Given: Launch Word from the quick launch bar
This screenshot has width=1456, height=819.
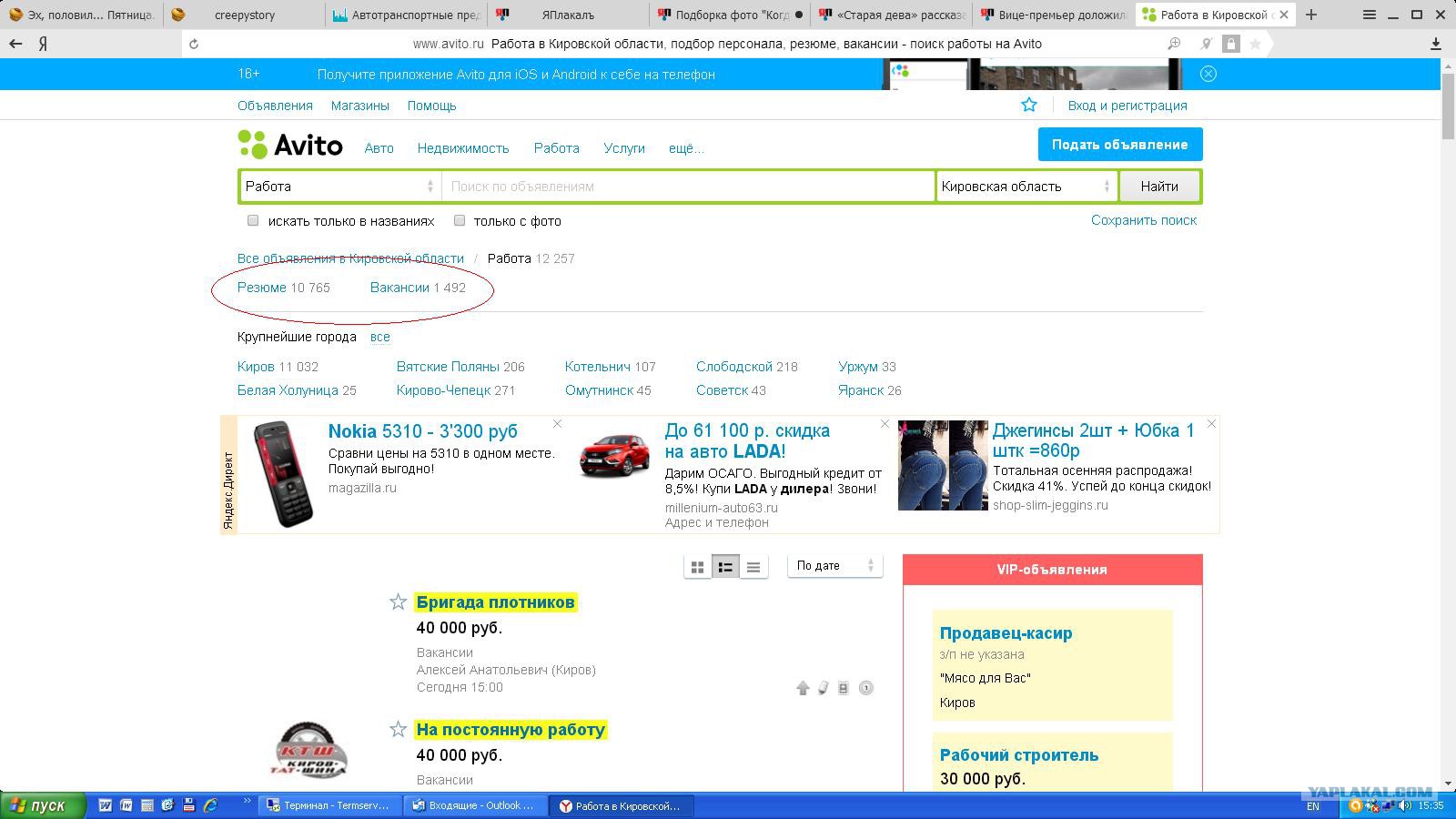Looking at the screenshot, I should 105,805.
